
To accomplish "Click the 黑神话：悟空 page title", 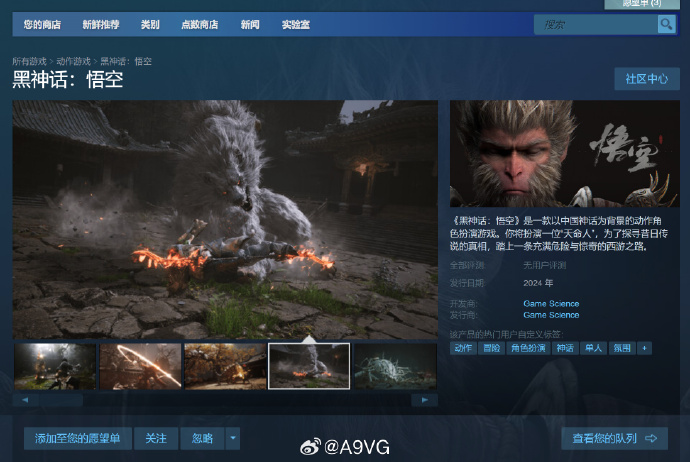I will [x=67, y=80].
